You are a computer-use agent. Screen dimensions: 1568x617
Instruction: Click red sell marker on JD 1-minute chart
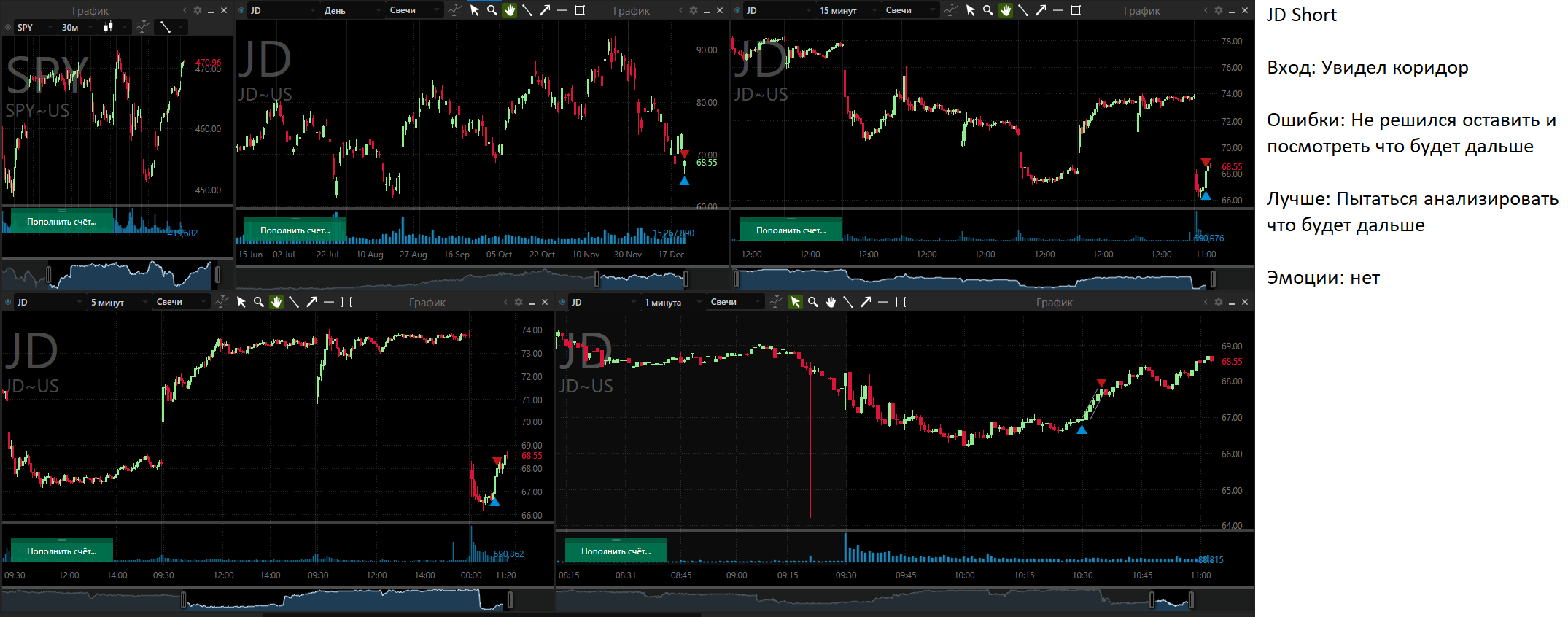(x=1101, y=383)
